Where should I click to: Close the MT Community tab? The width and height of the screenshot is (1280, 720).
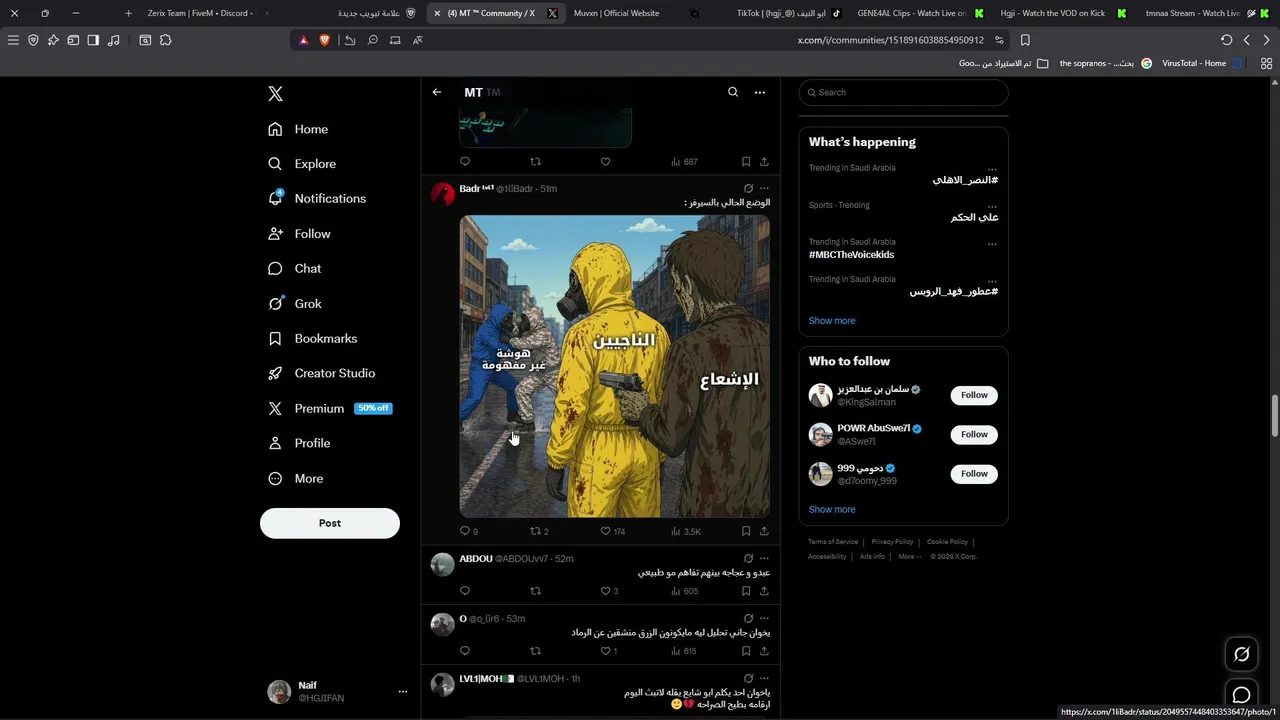[x=437, y=13]
